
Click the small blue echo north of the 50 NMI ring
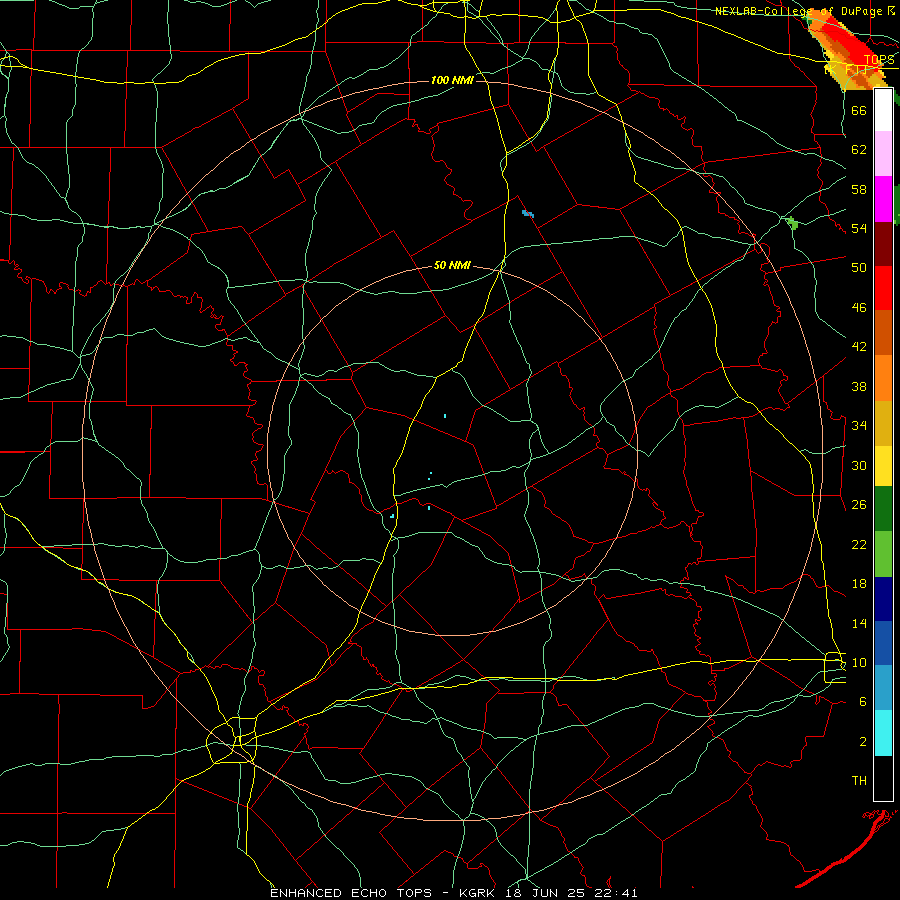(x=528, y=214)
